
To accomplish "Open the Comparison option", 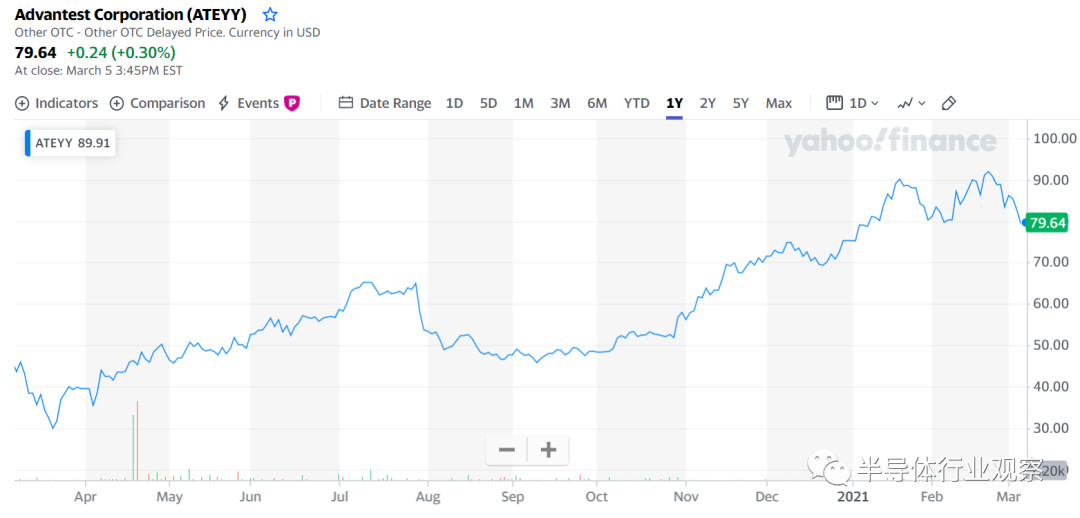I will point(158,103).
